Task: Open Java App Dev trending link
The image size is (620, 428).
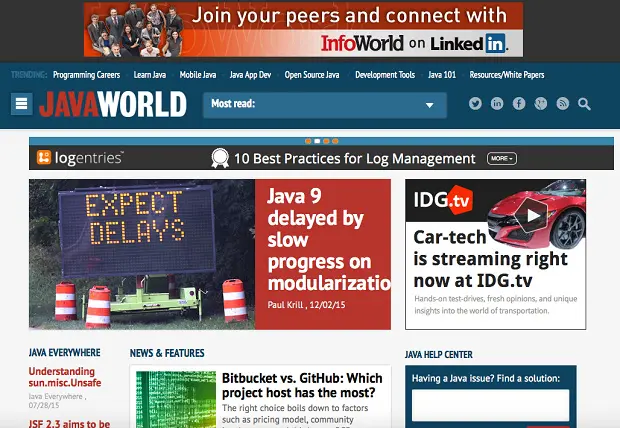Action: tap(250, 75)
